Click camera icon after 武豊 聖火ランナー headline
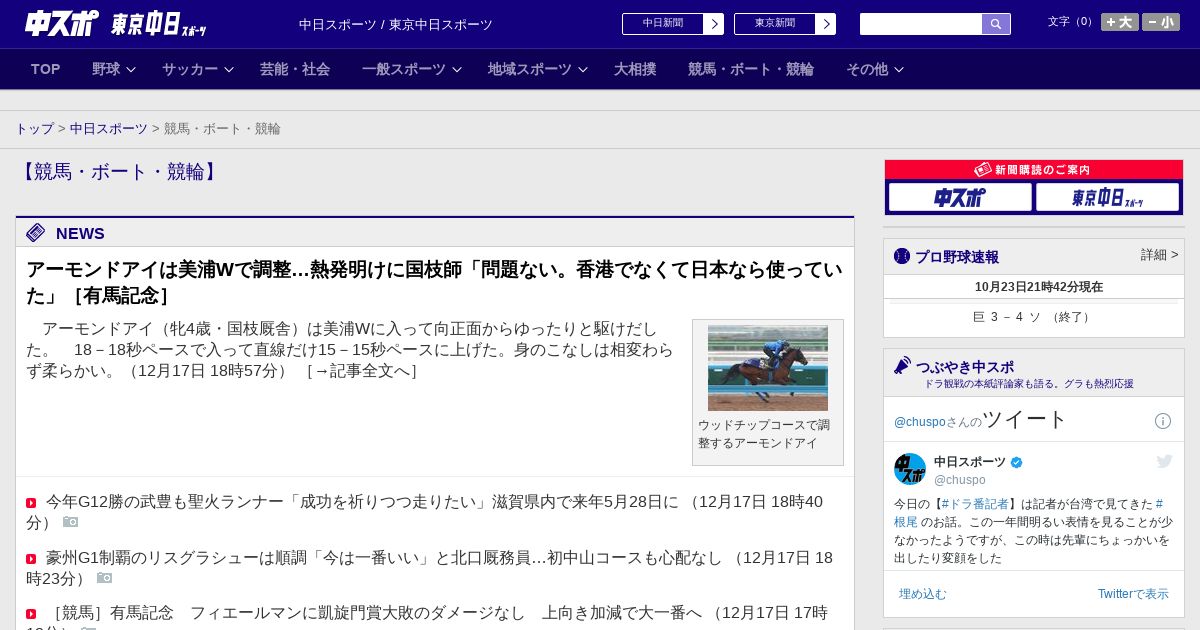 click(70, 522)
